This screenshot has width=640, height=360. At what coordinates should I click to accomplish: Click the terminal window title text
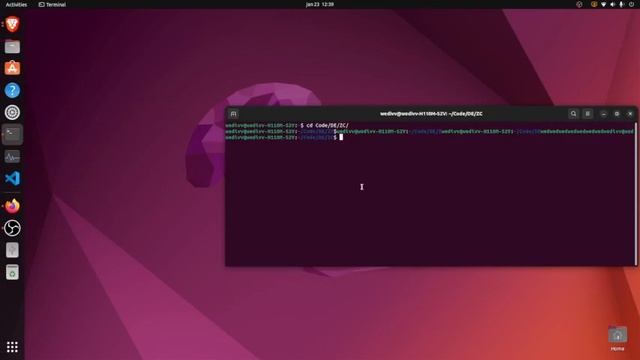tap(431, 114)
